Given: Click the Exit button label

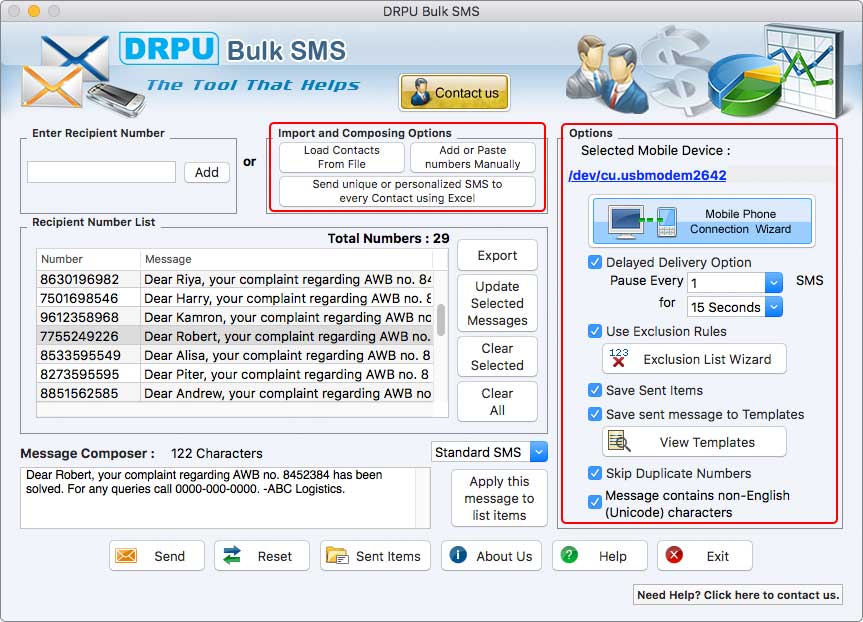Looking at the screenshot, I should click(x=718, y=556).
